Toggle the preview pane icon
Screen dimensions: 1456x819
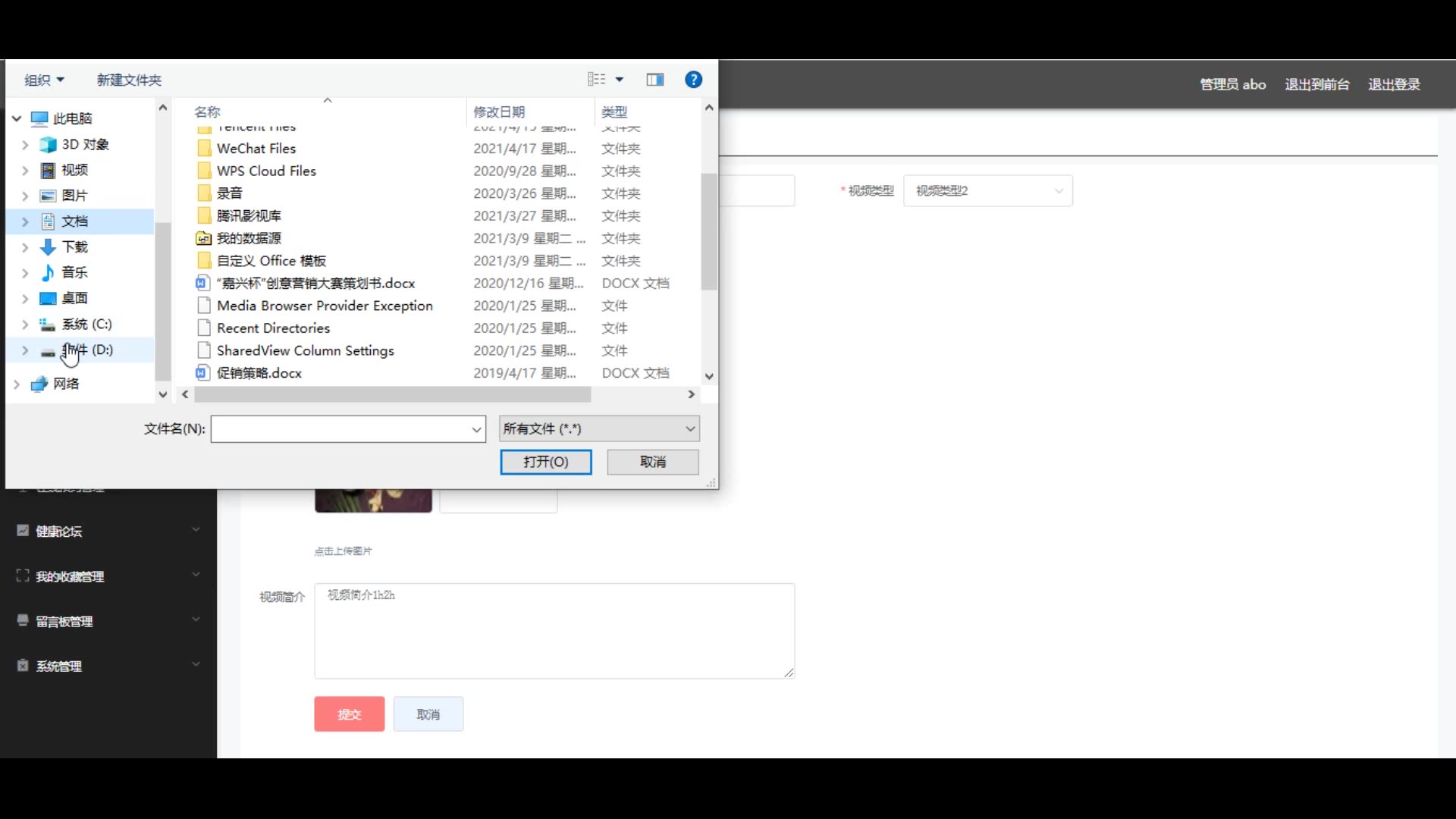coord(655,80)
